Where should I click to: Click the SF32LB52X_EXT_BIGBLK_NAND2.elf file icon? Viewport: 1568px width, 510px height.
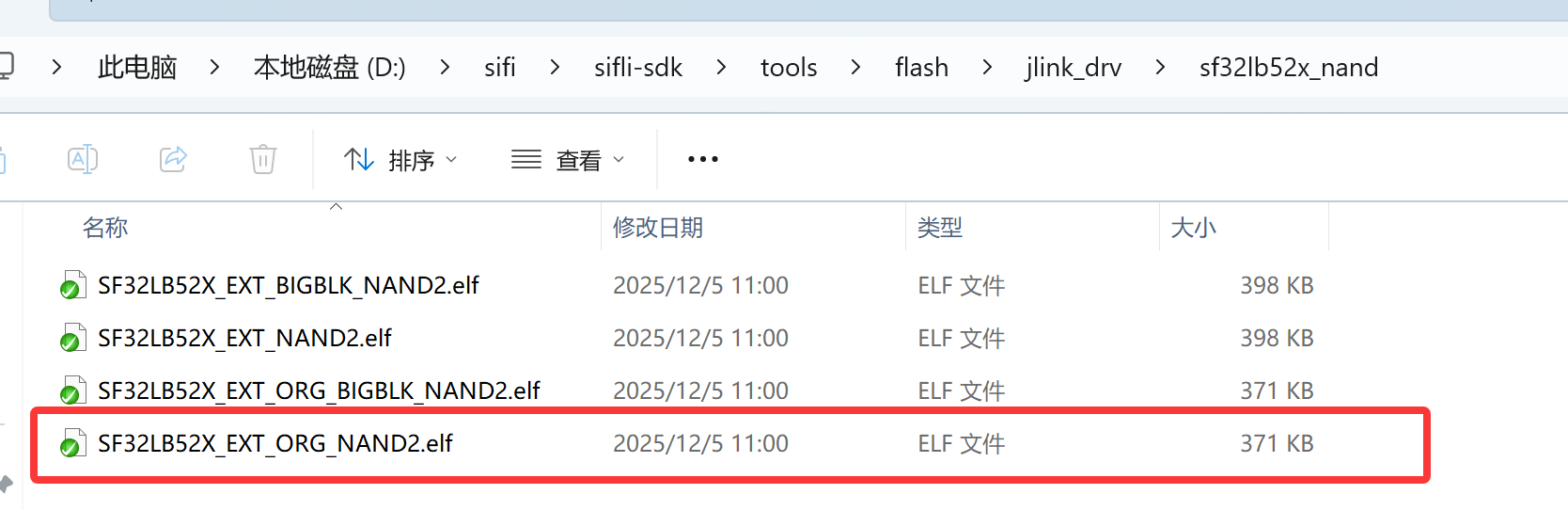71,285
